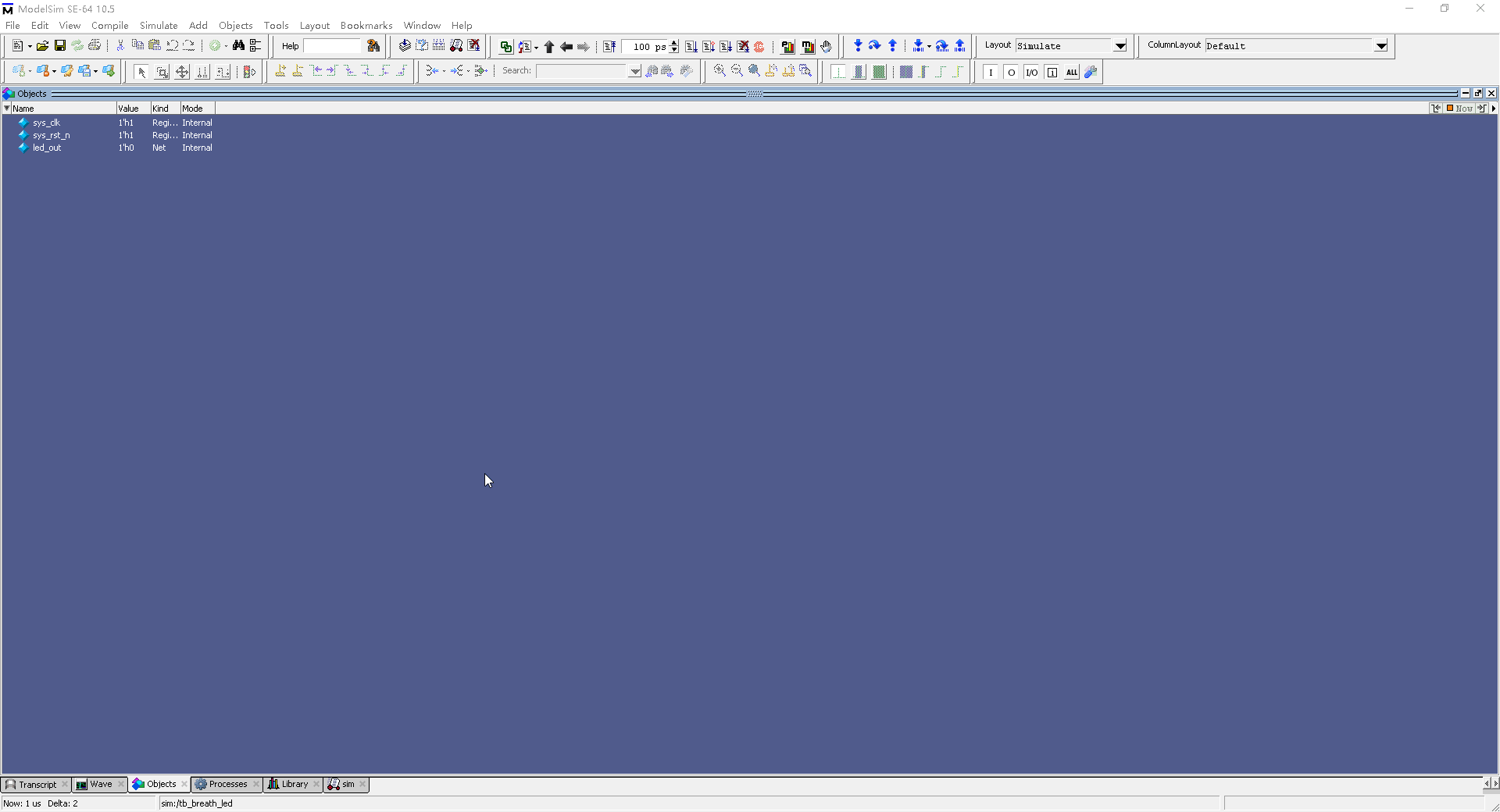Image resolution: width=1500 pixels, height=812 pixels.
Task: Open the Search field dropdown arrow
Action: tap(635, 71)
